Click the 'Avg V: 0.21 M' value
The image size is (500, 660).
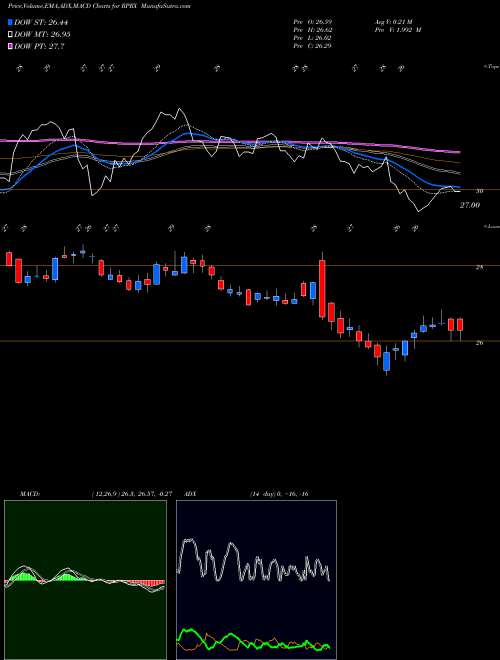[394, 21]
